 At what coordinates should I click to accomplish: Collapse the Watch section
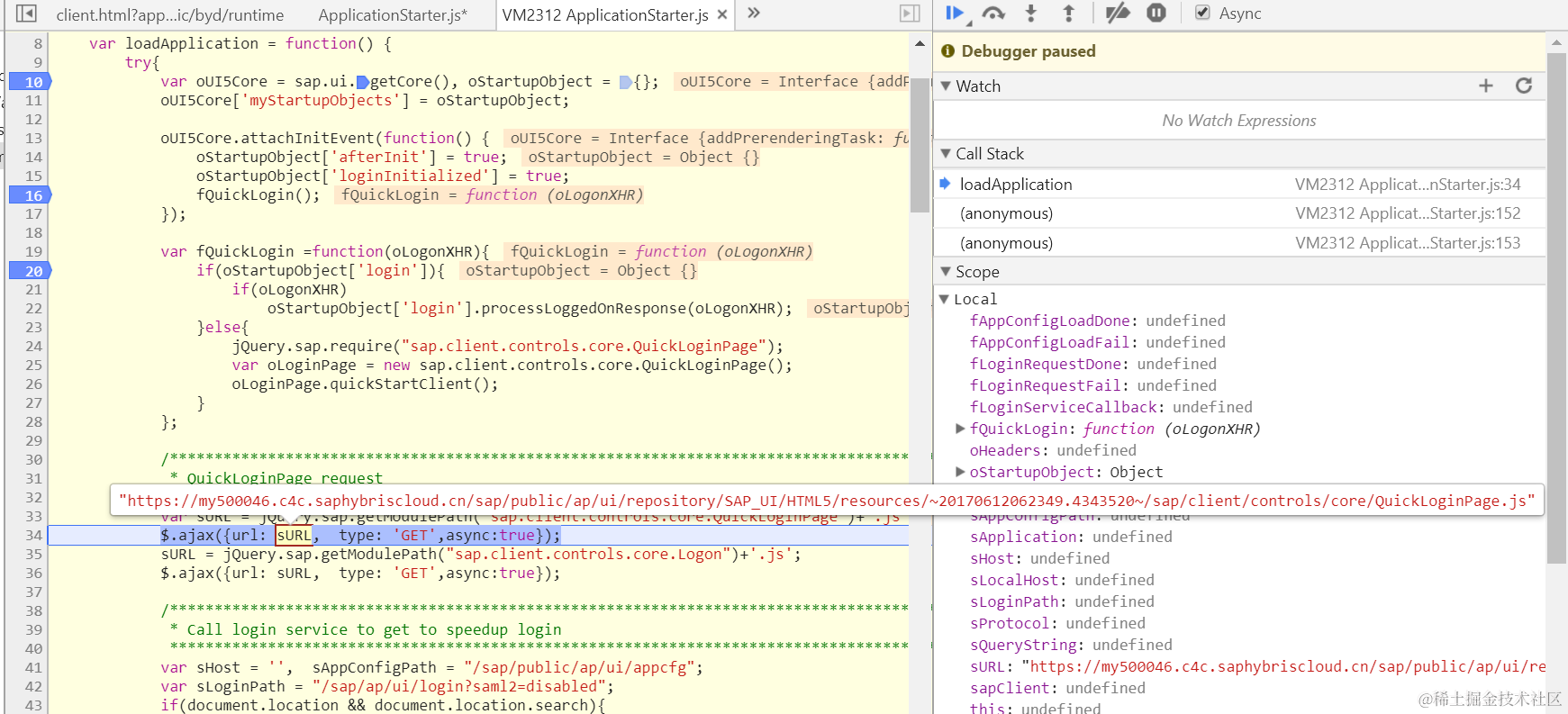tap(946, 86)
